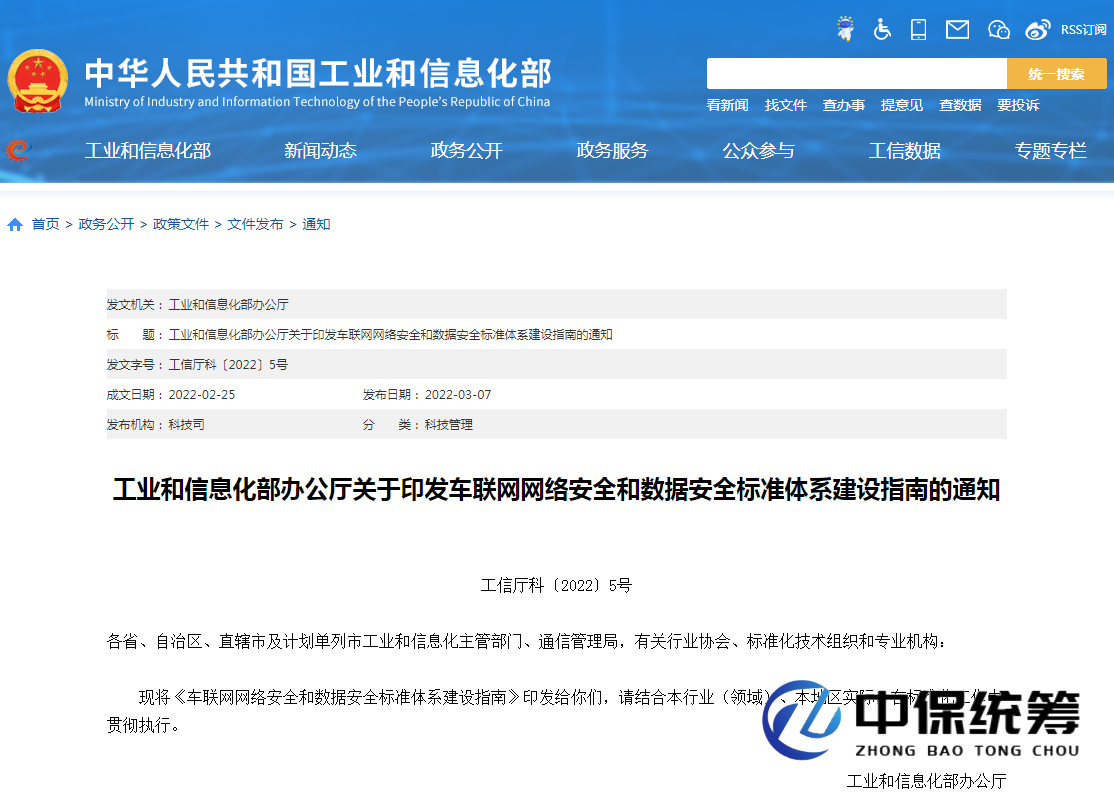Open the 新闻动态 menu
The width and height of the screenshot is (1114, 797).
[321, 150]
